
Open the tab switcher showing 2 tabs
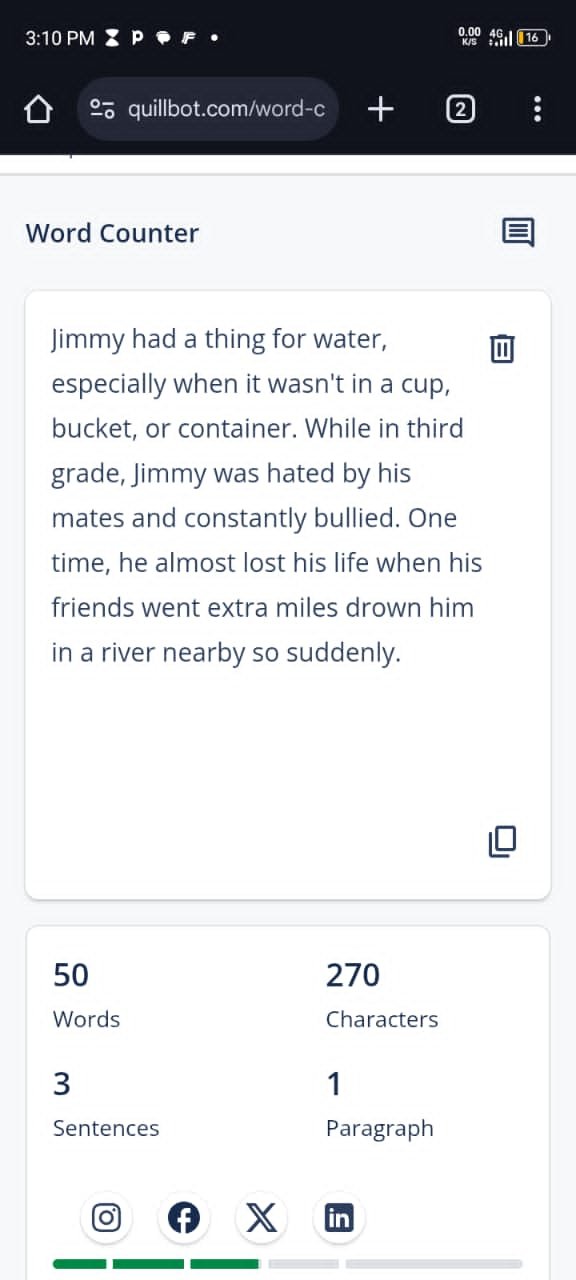point(460,109)
